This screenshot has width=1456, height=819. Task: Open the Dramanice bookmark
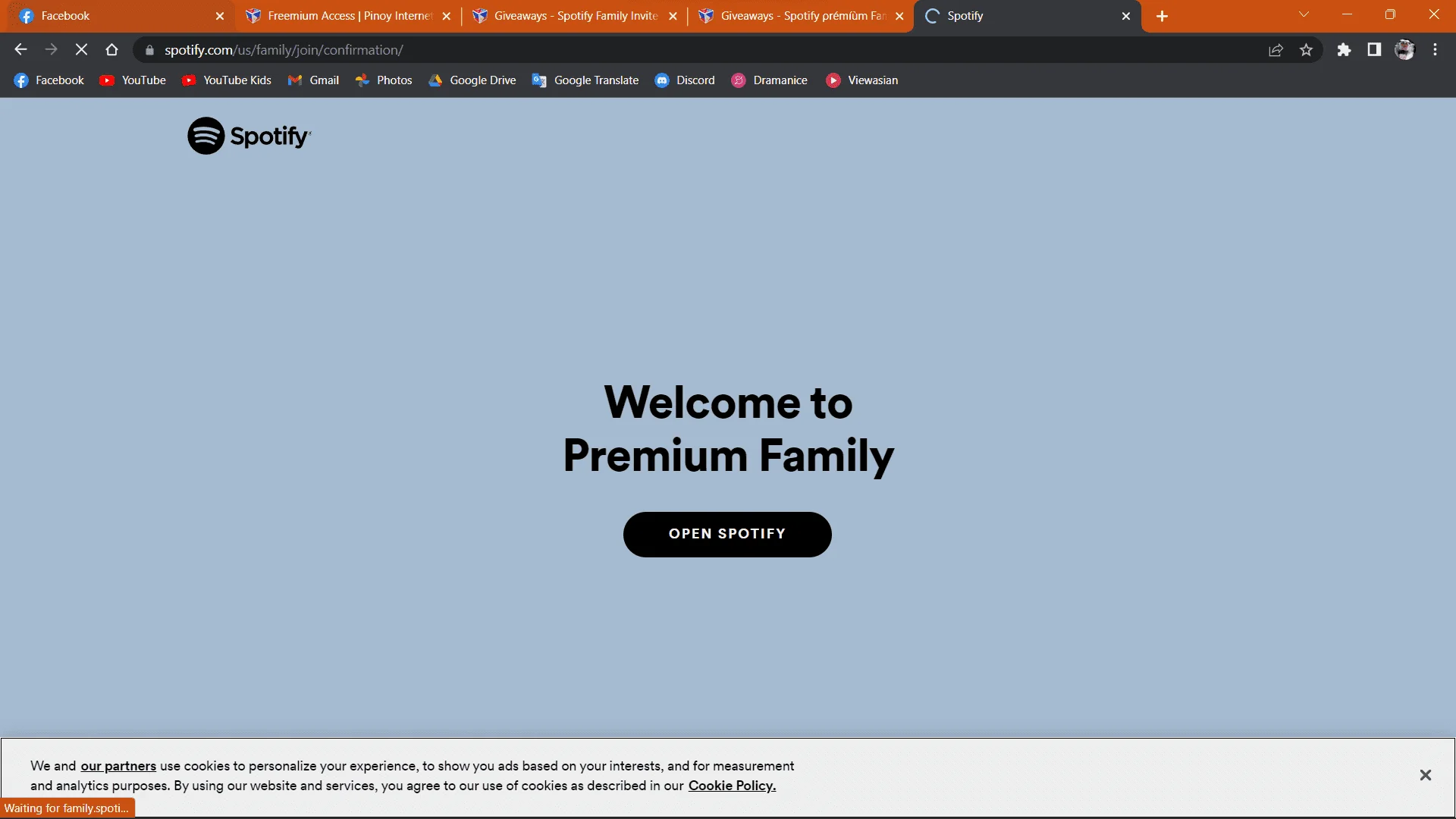tap(769, 80)
